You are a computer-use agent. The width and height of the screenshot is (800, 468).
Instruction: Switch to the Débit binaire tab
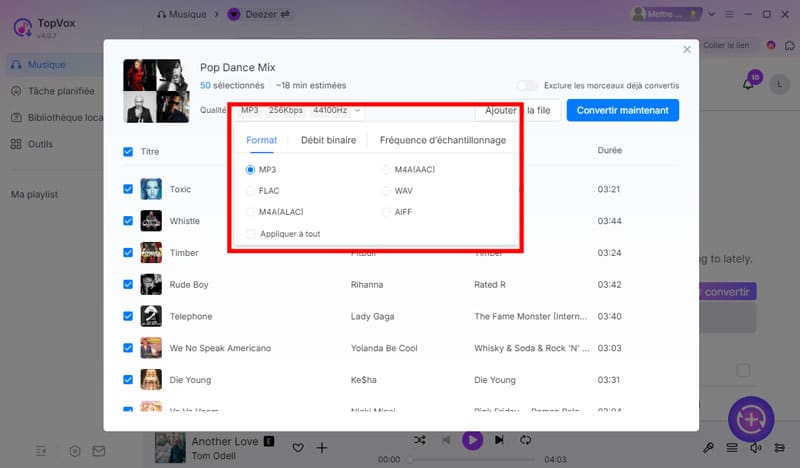point(328,140)
